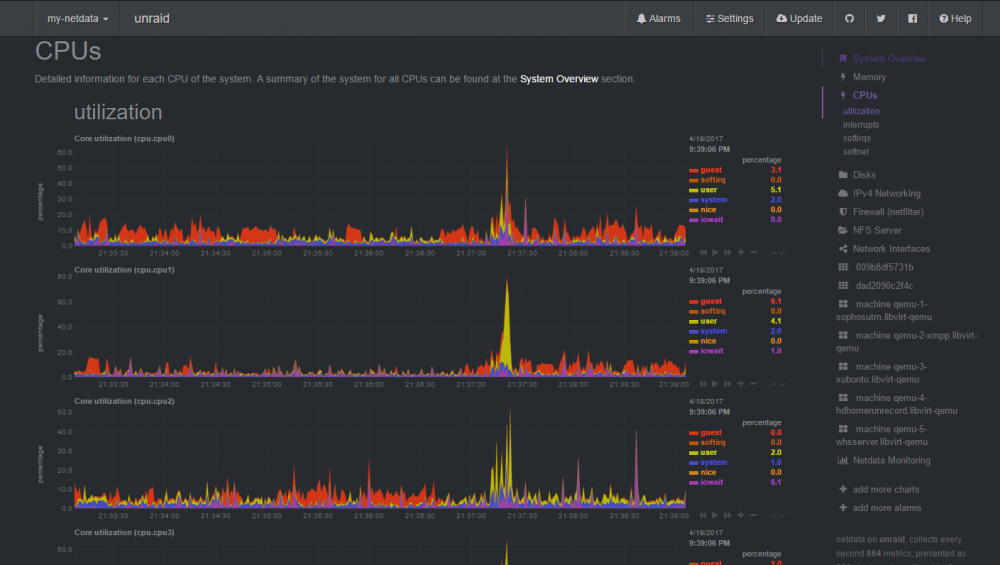The width and height of the screenshot is (1000, 565).
Task: Select interrupts submenu under CPUs
Action: (x=861, y=125)
